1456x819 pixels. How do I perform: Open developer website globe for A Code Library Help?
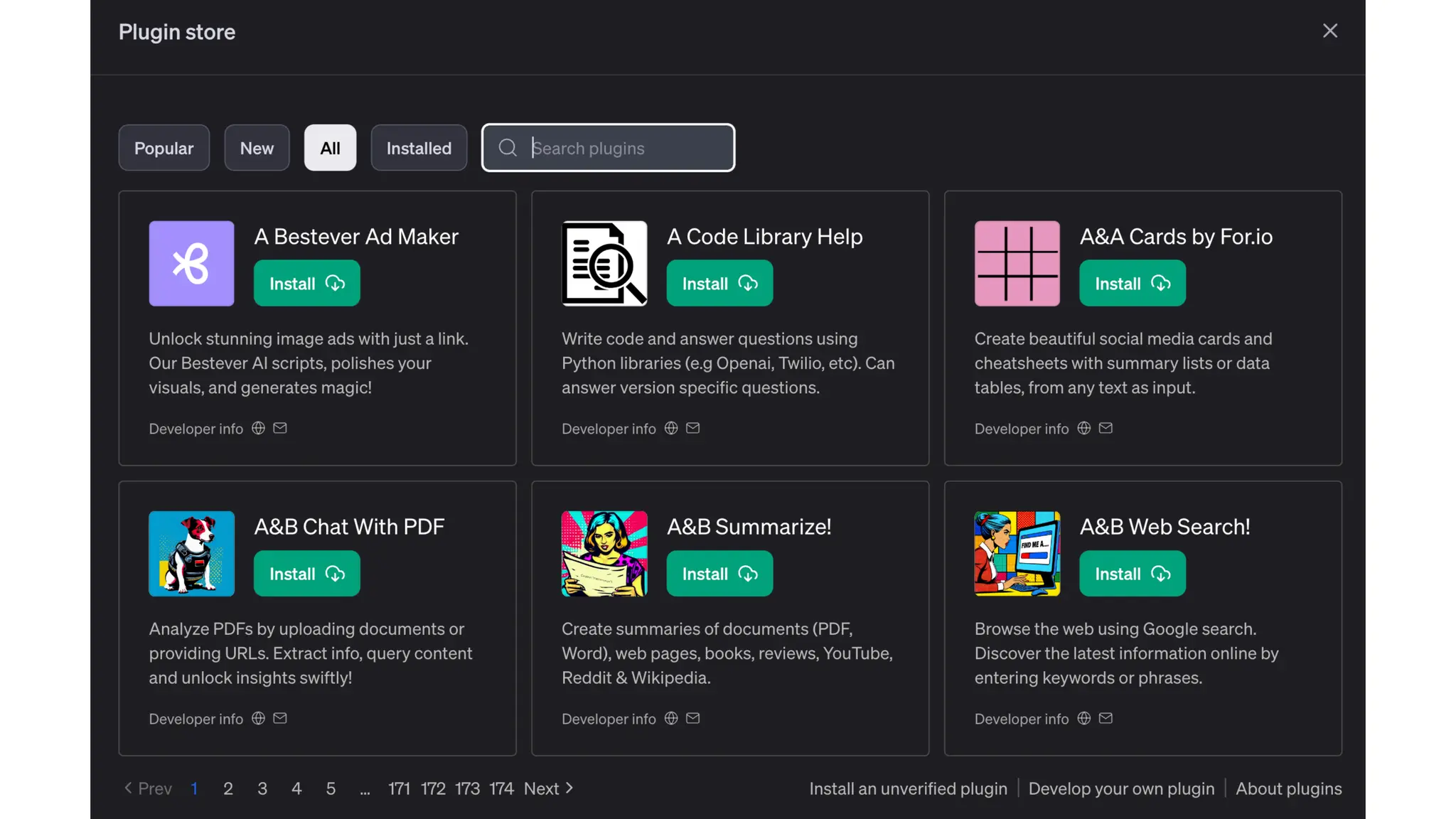(670, 428)
